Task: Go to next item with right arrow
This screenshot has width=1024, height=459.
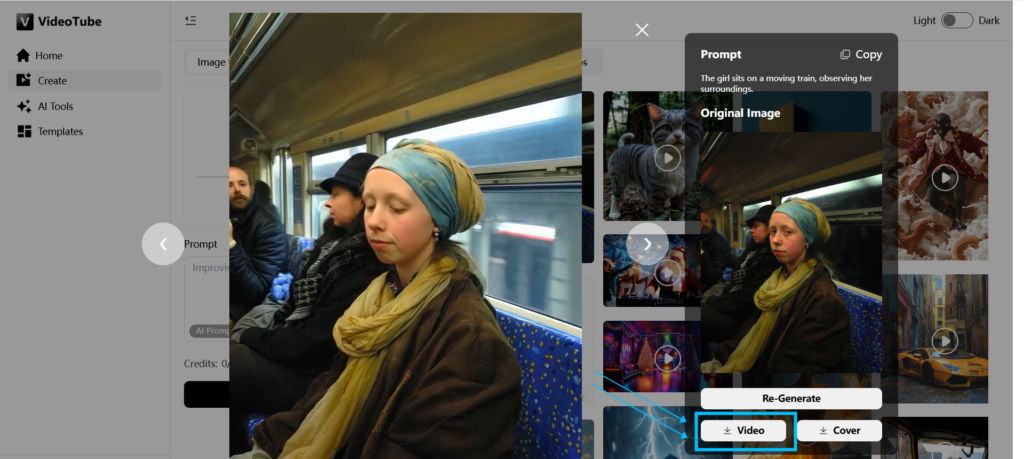Action: (x=647, y=244)
